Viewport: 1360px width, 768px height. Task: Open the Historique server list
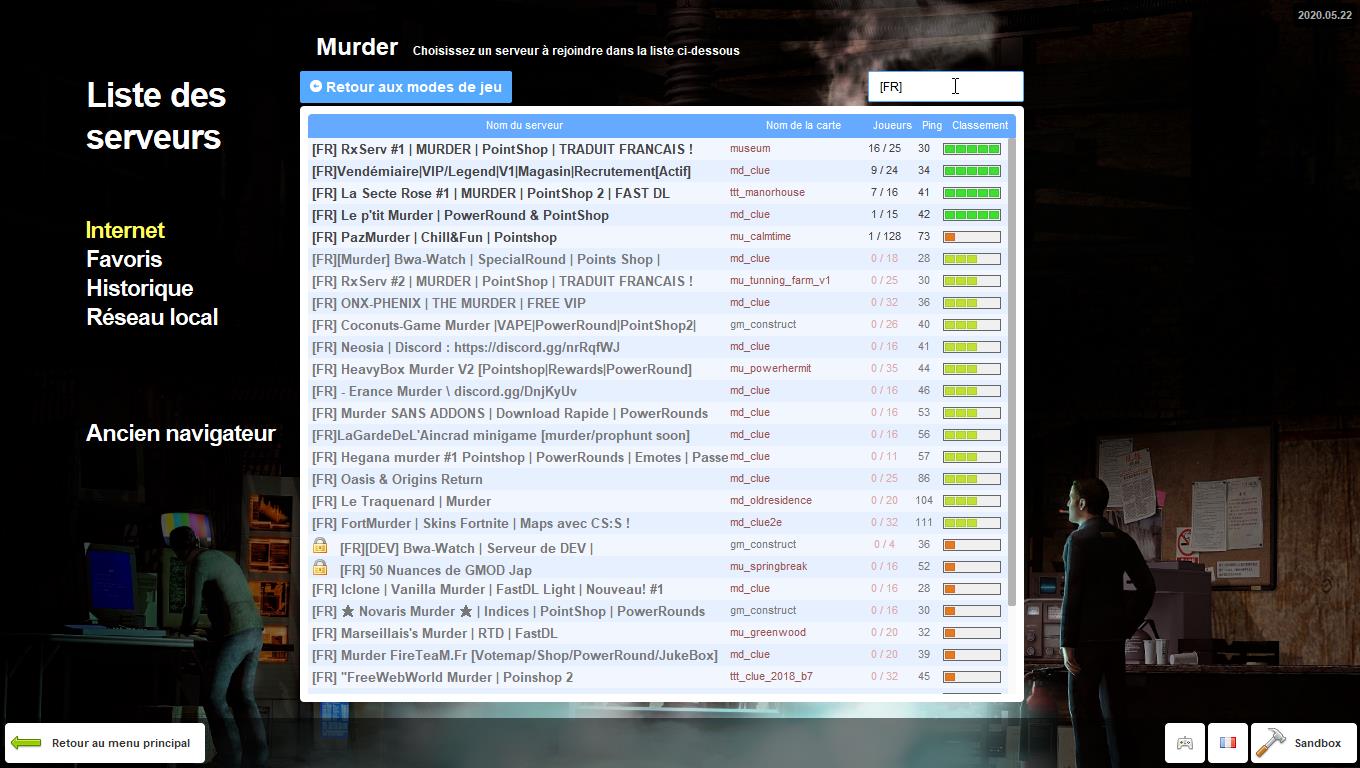tap(139, 288)
